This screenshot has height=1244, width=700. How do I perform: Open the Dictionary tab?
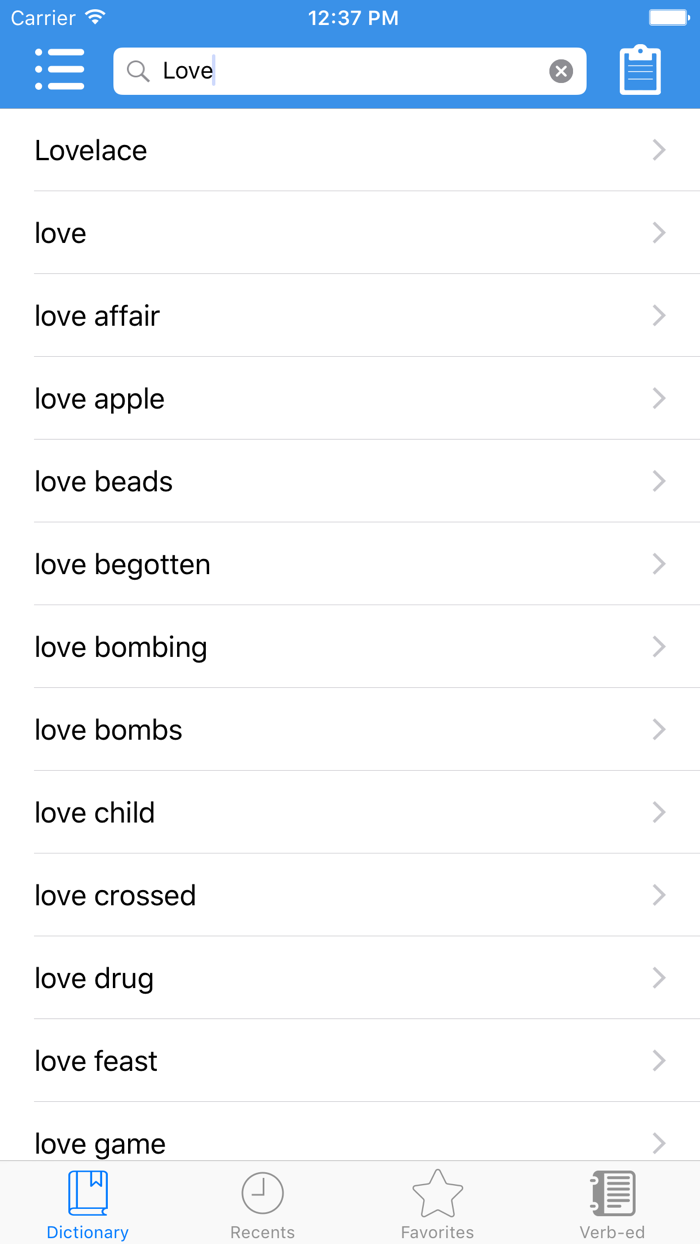[x=88, y=1204]
